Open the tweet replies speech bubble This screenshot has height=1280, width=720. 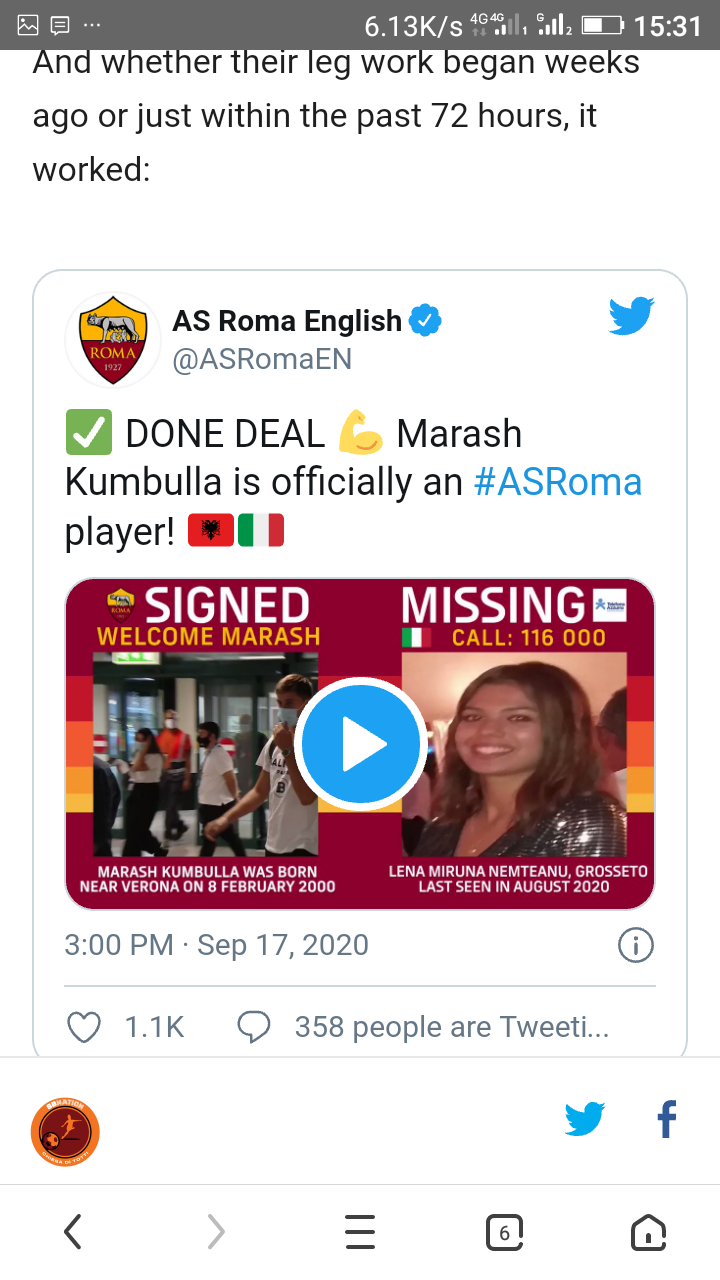[254, 1027]
